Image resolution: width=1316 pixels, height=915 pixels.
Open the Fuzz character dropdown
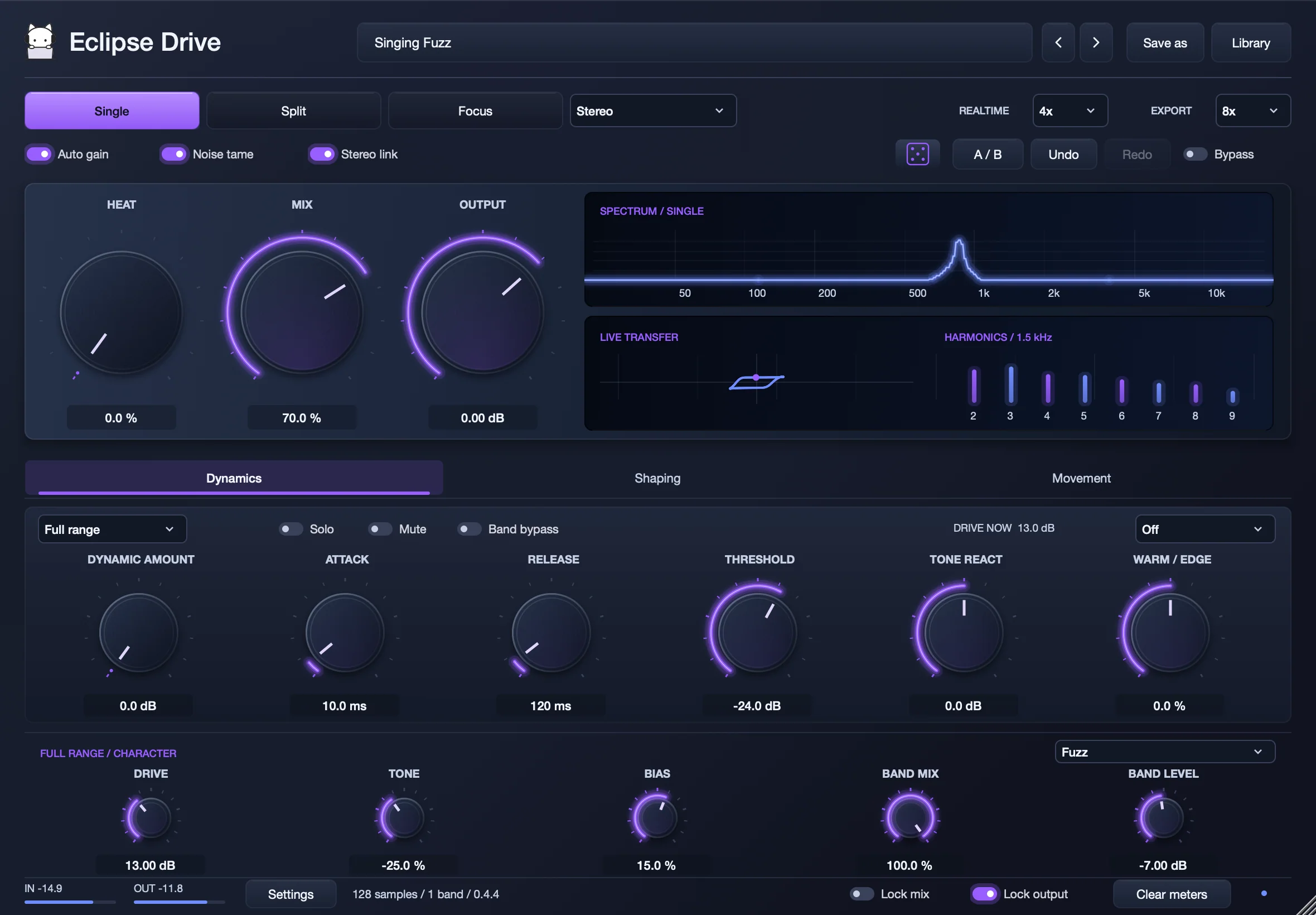tap(1165, 752)
